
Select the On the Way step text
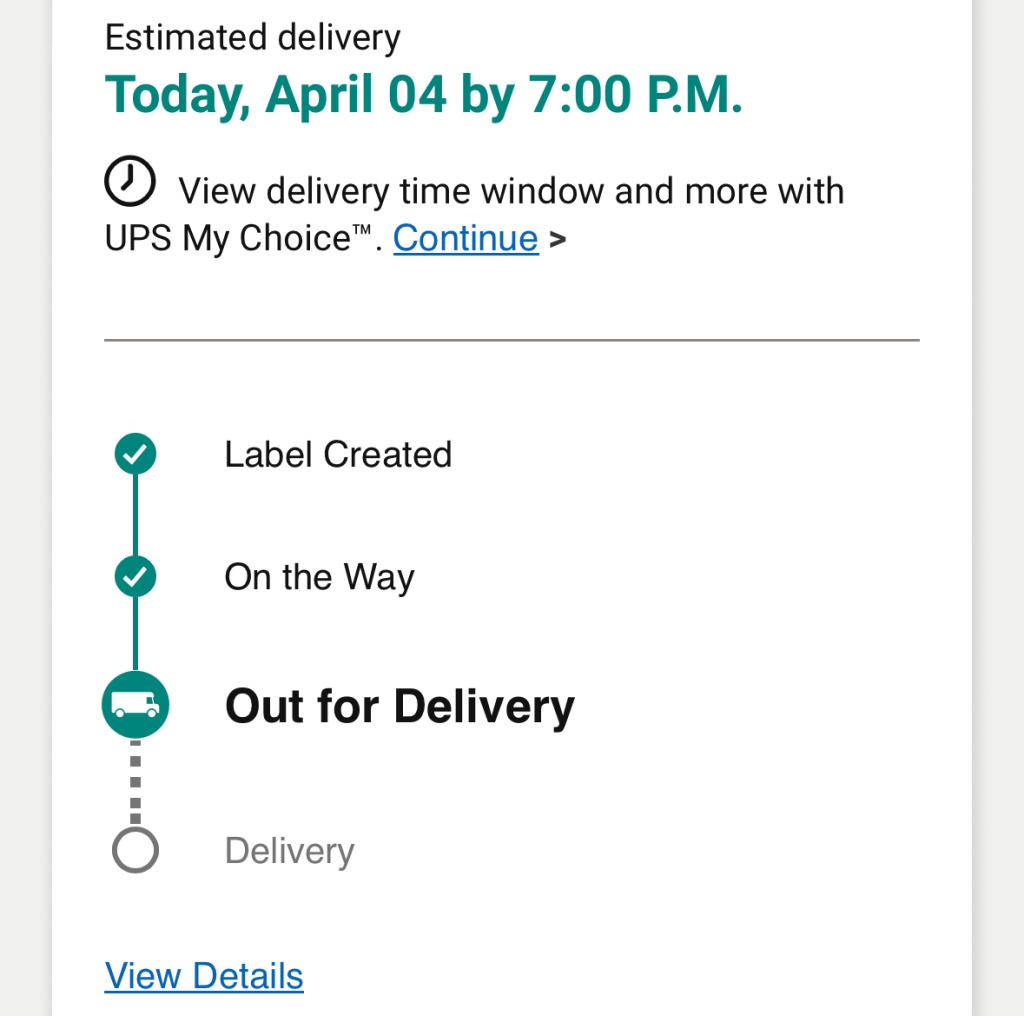[x=319, y=577]
